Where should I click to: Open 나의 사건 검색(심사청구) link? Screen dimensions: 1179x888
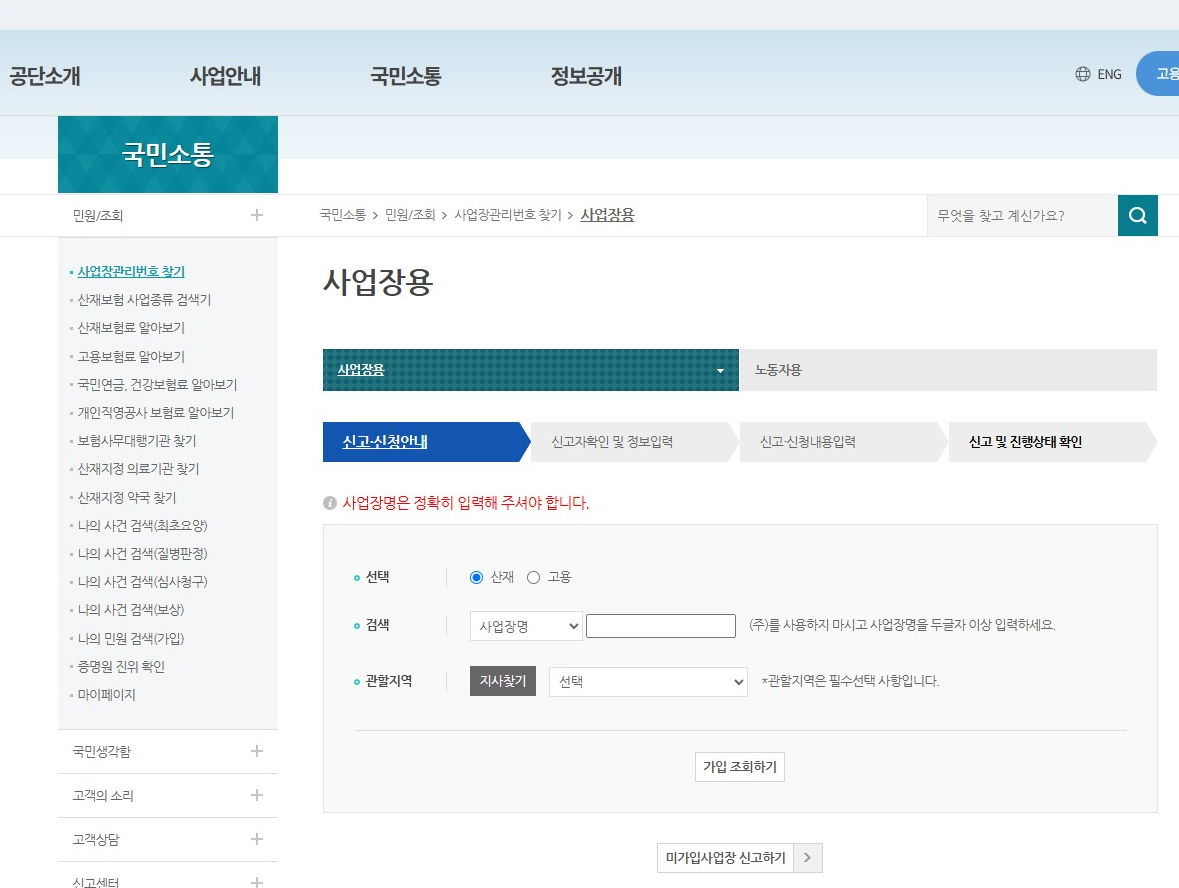pyautogui.click(x=143, y=582)
